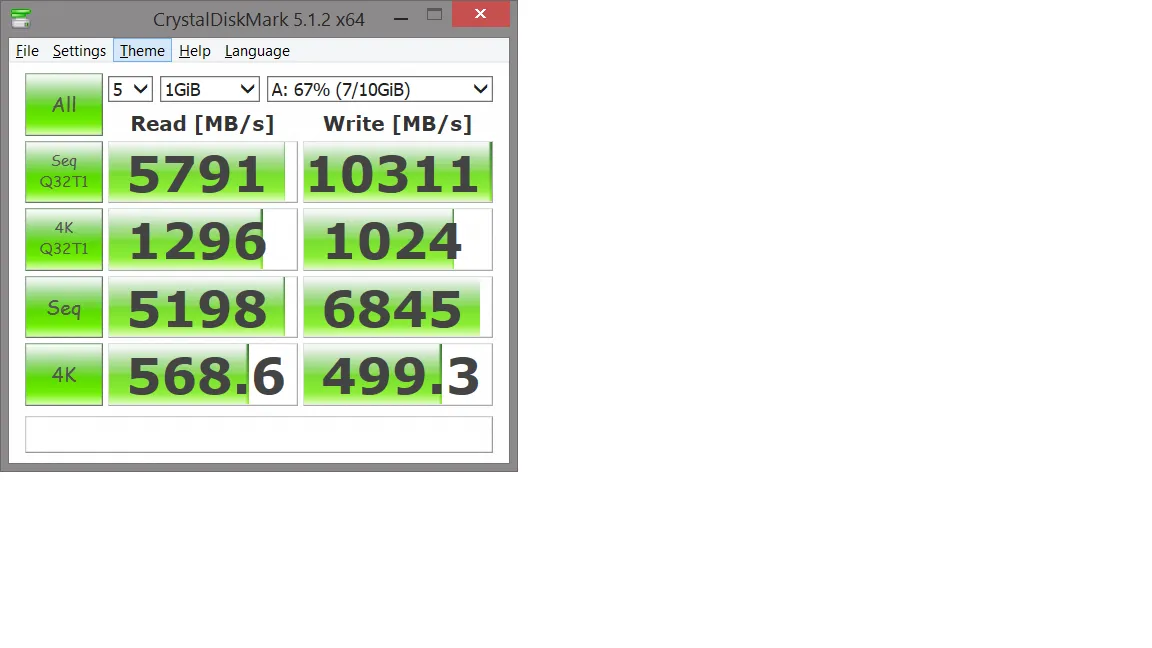Expand the test size dropdown showing 1GiB

(x=209, y=90)
